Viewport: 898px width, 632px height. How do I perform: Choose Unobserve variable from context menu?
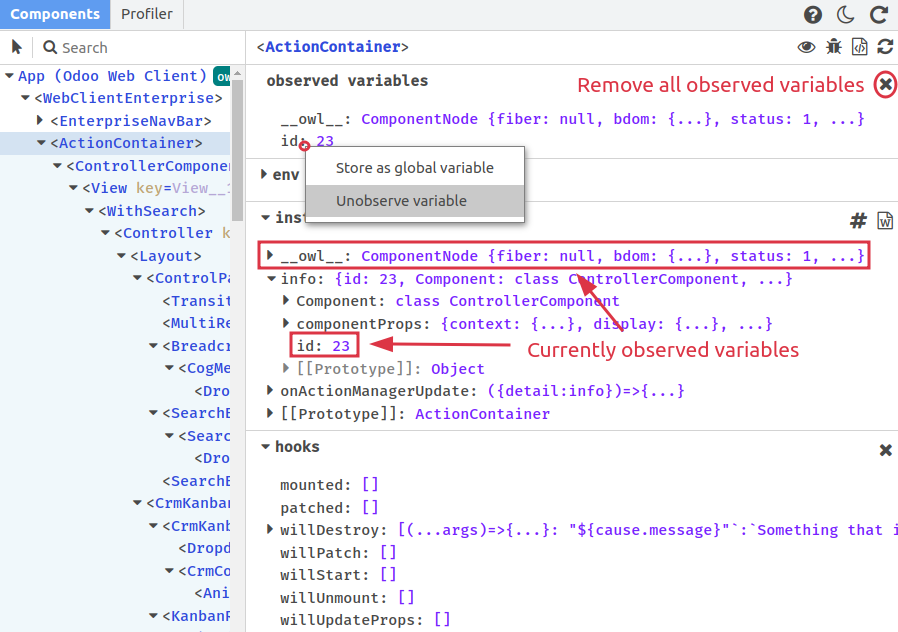pos(401,201)
